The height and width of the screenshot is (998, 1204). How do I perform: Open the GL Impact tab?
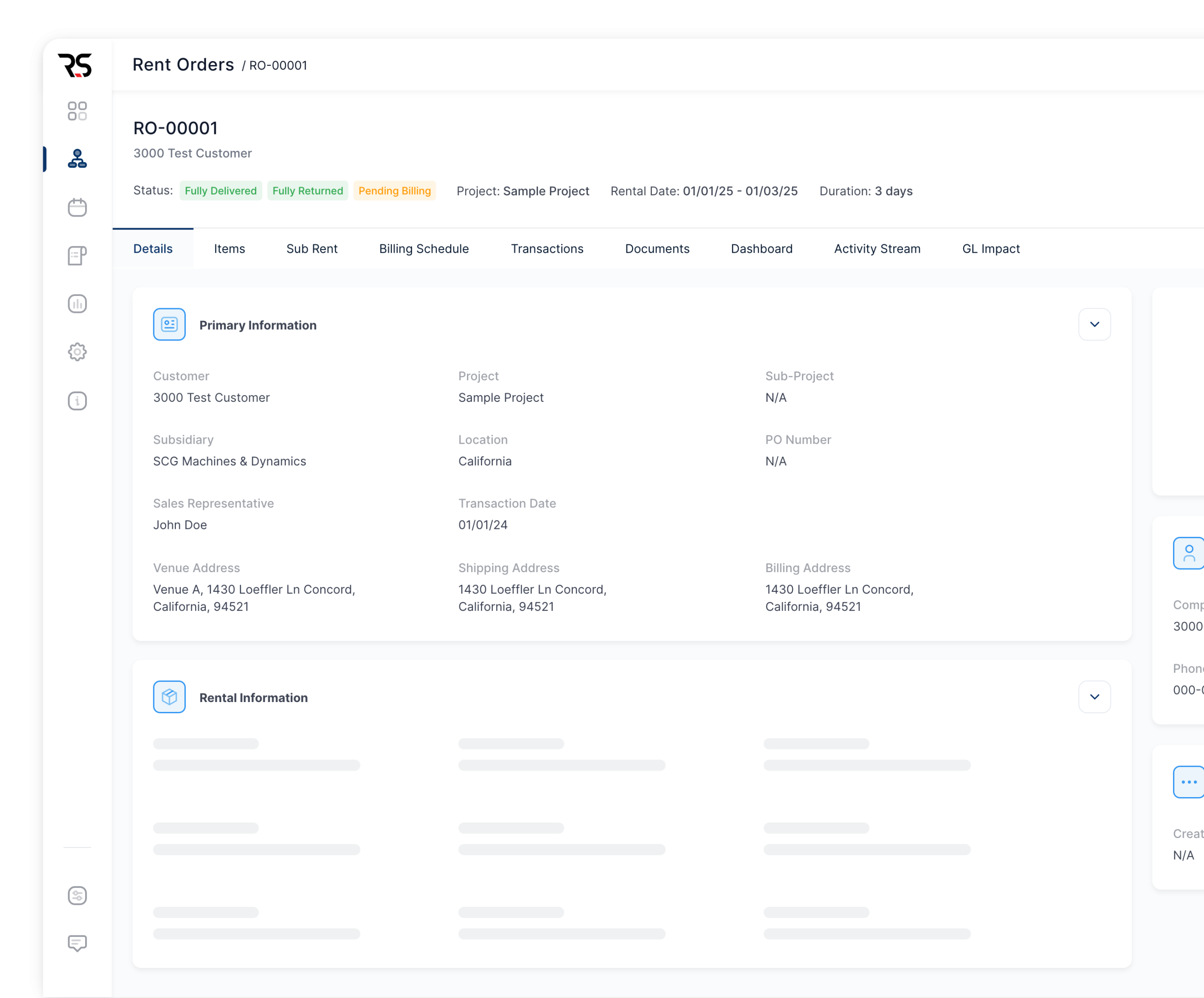point(991,249)
